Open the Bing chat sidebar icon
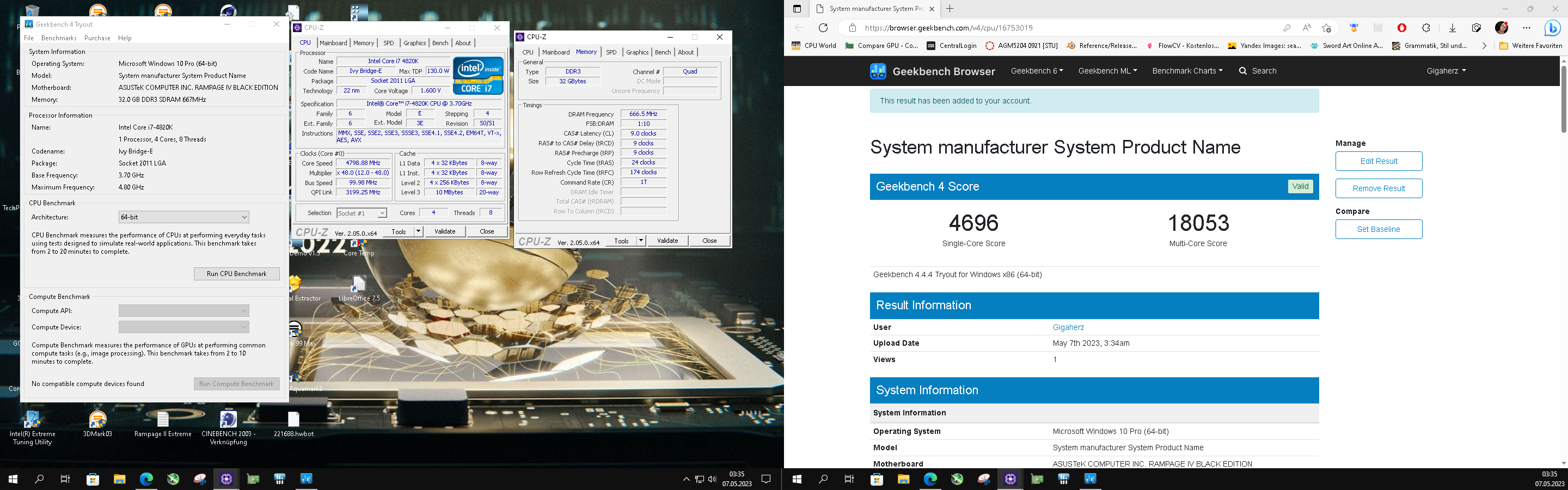 [x=1552, y=27]
